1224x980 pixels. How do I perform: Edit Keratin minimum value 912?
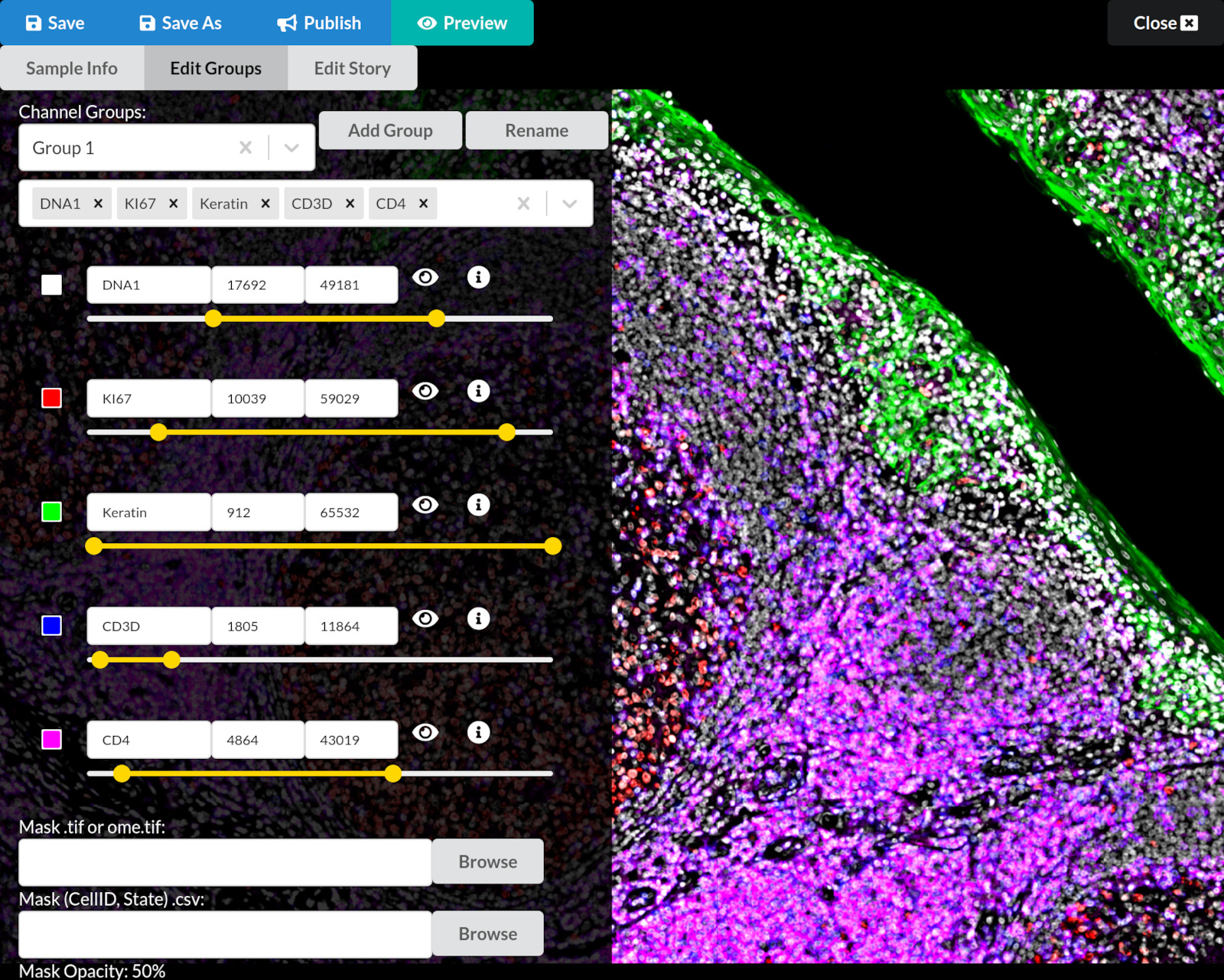coord(258,513)
